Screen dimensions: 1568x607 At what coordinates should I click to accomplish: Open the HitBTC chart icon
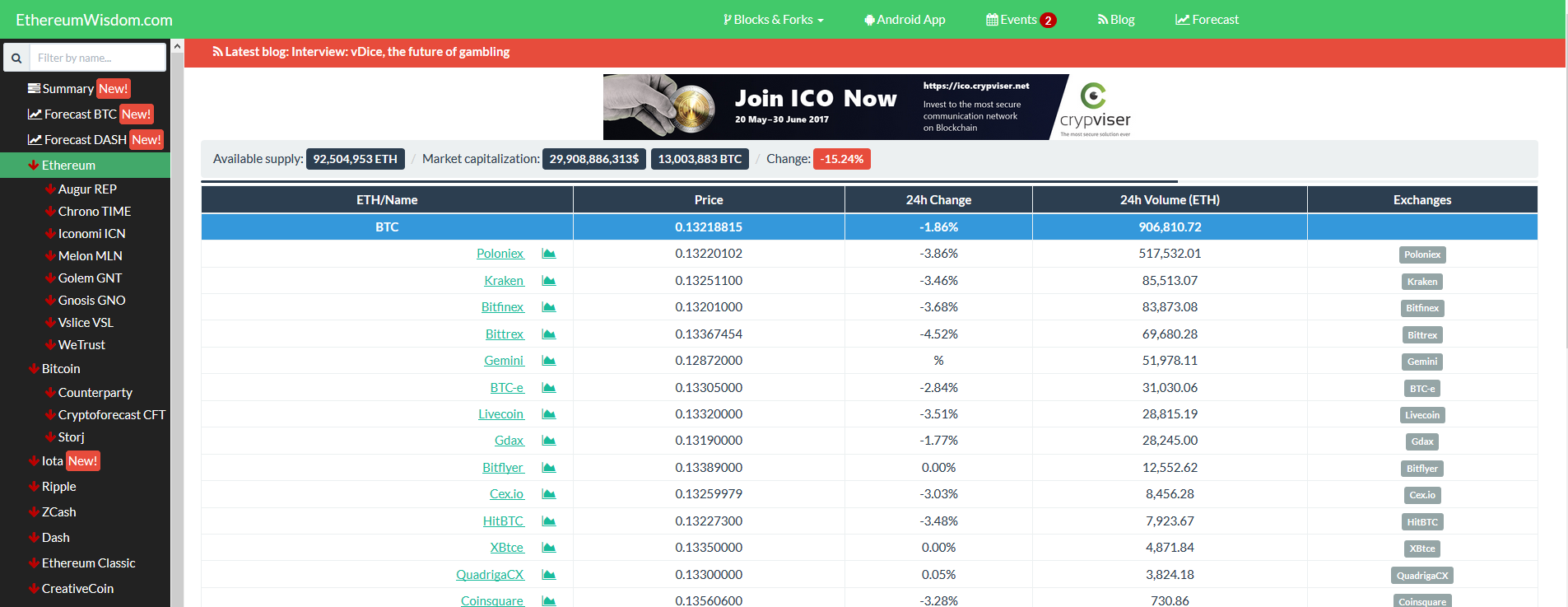549,521
